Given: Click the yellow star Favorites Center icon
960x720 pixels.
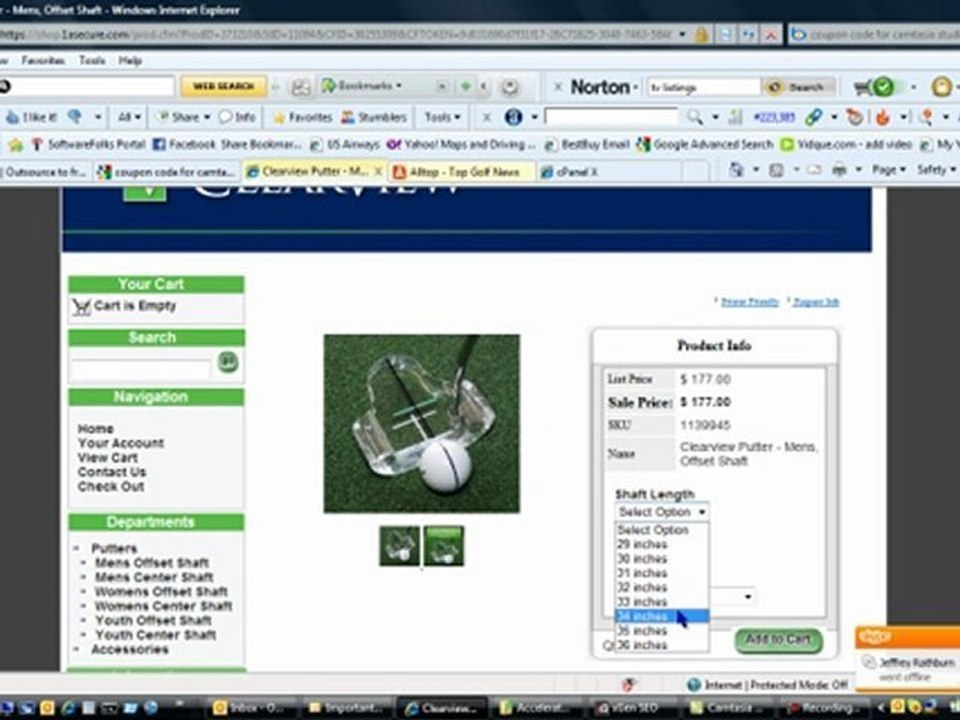Looking at the screenshot, I should point(15,145).
